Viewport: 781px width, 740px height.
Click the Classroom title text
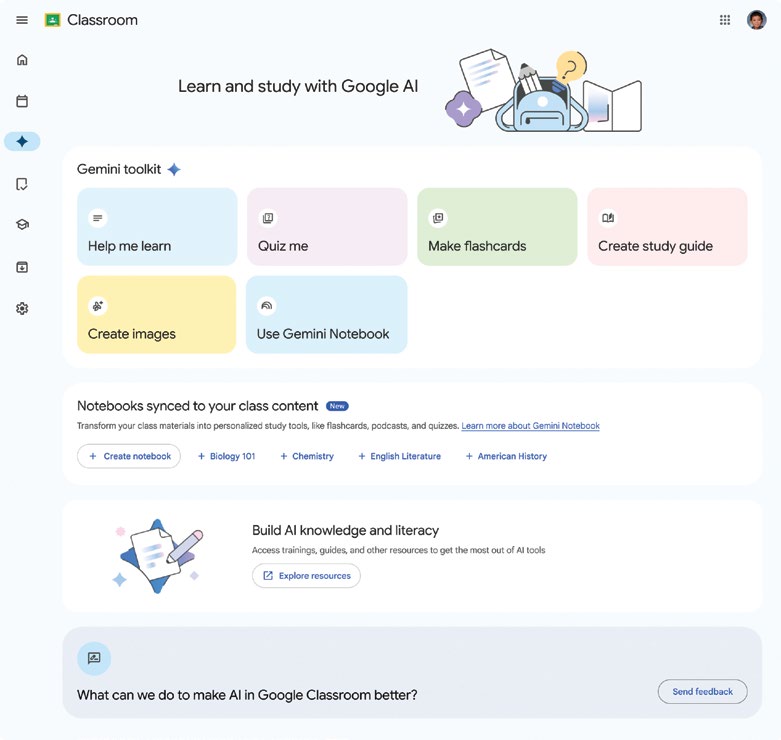click(102, 20)
